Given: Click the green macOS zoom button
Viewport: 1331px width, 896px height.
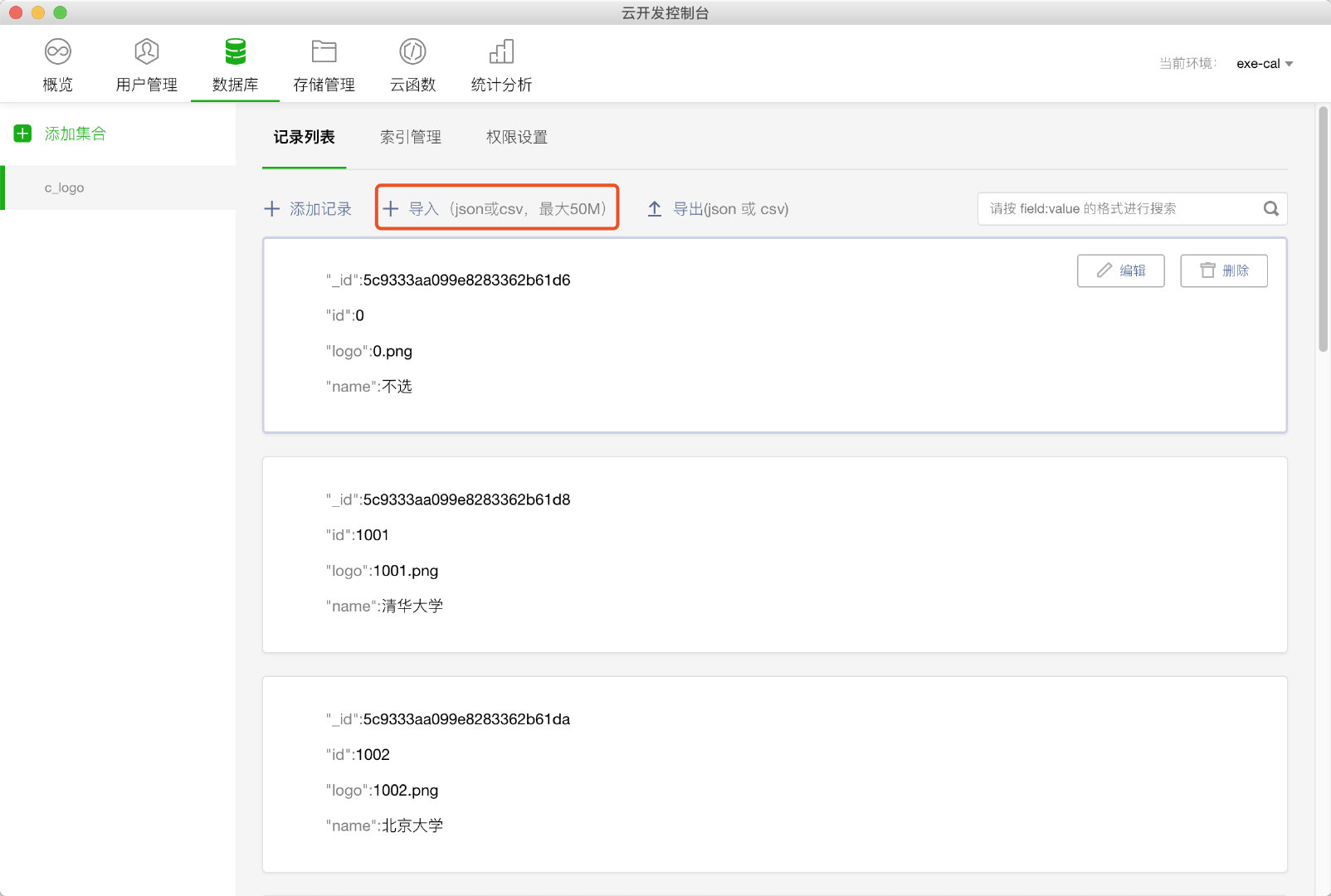Looking at the screenshot, I should click(60, 12).
